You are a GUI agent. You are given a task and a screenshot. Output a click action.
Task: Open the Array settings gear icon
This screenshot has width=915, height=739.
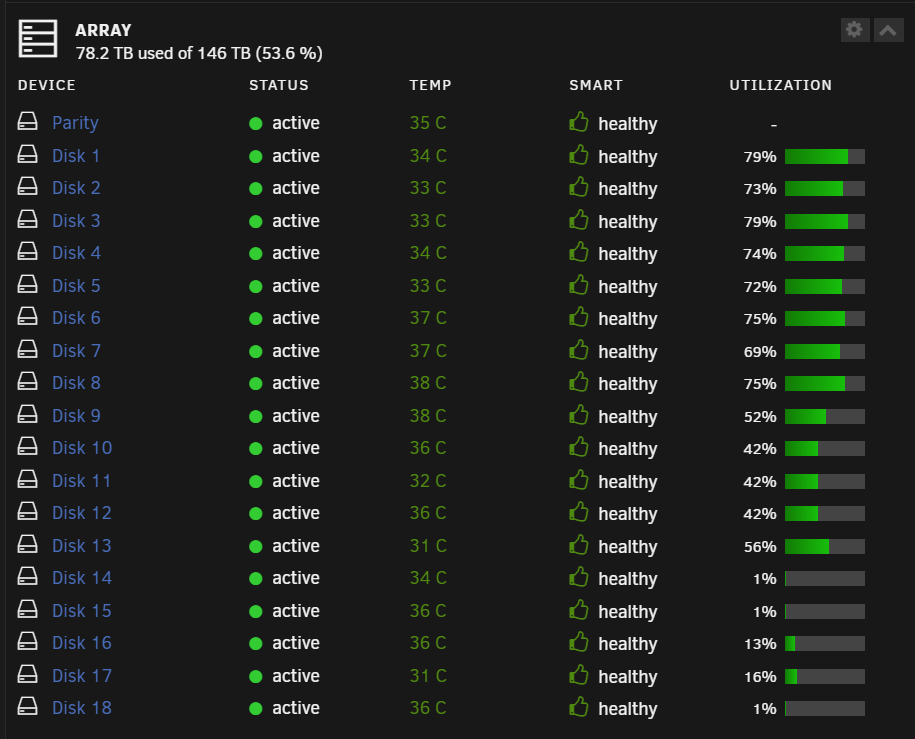tap(854, 30)
